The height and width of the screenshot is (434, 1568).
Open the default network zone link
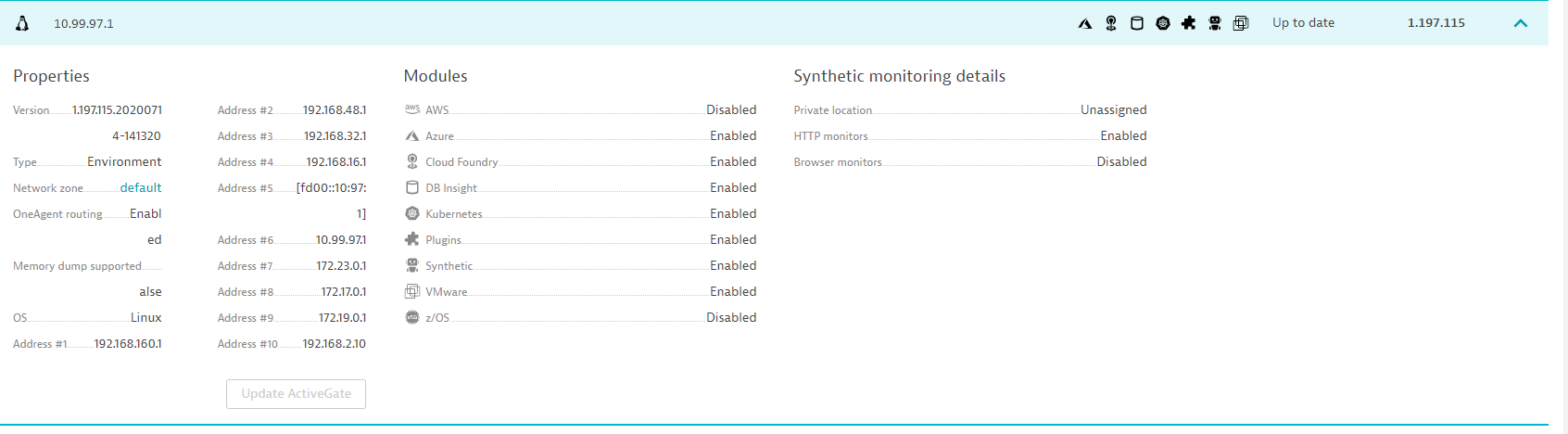pos(141,187)
